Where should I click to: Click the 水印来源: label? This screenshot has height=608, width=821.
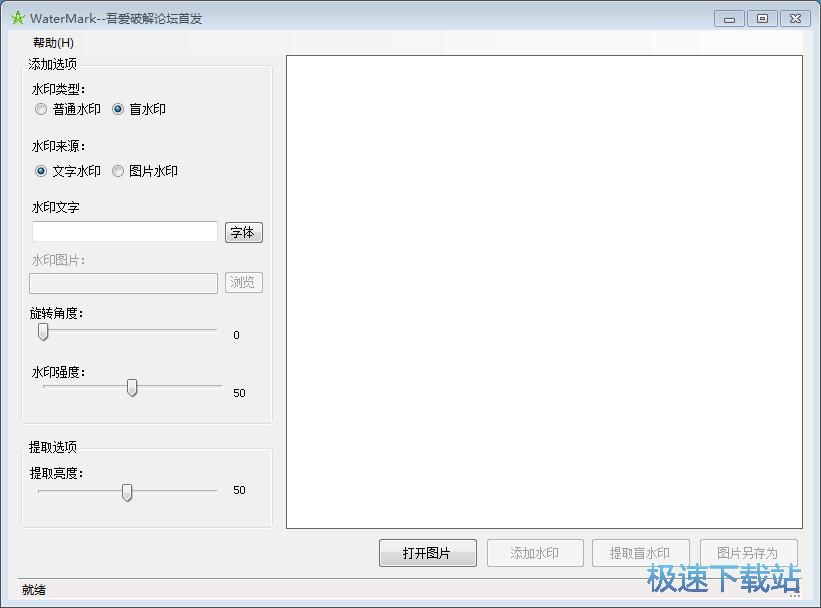58,146
